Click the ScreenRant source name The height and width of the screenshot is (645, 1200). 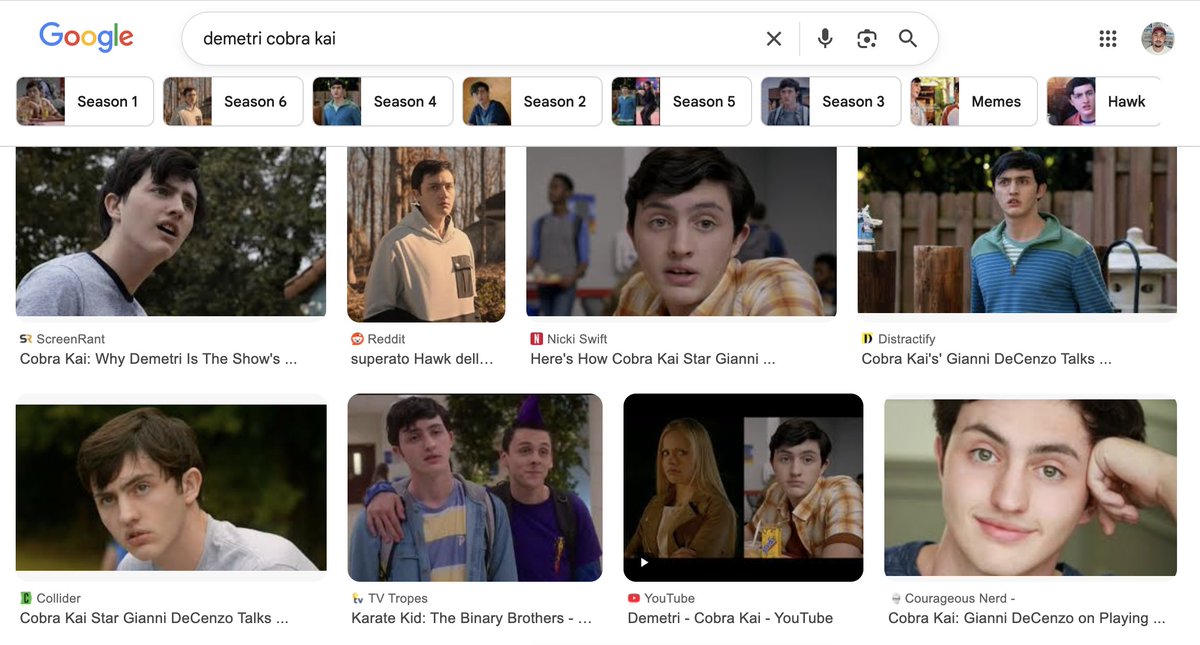tap(71, 339)
